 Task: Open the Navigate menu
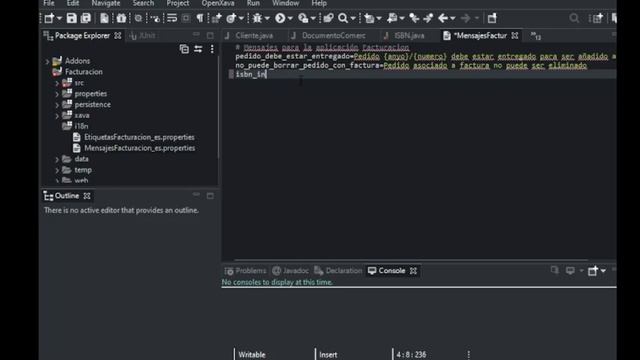pyautogui.click(x=106, y=3)
